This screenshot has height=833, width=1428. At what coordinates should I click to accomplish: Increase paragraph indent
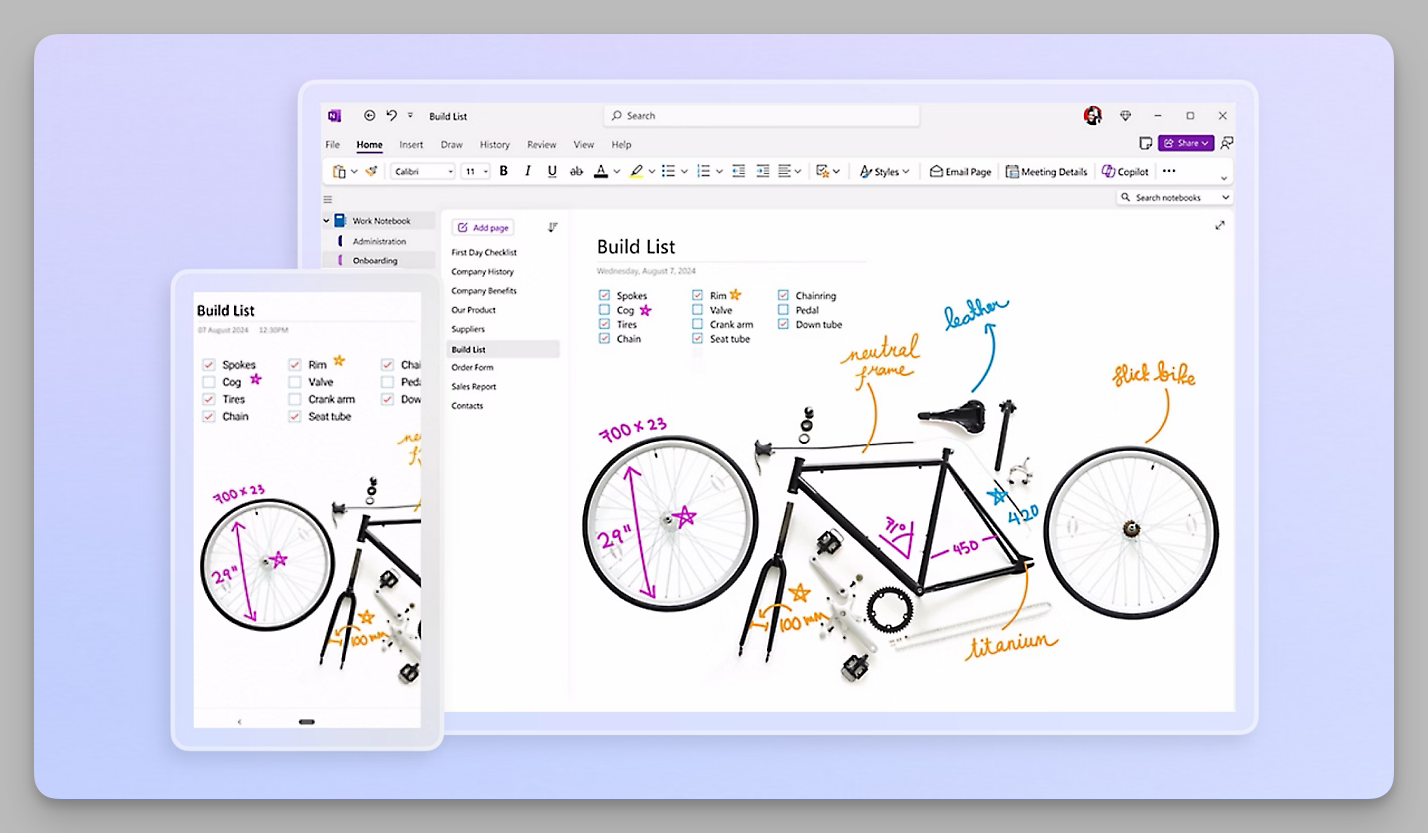click(x=763, y=170)
